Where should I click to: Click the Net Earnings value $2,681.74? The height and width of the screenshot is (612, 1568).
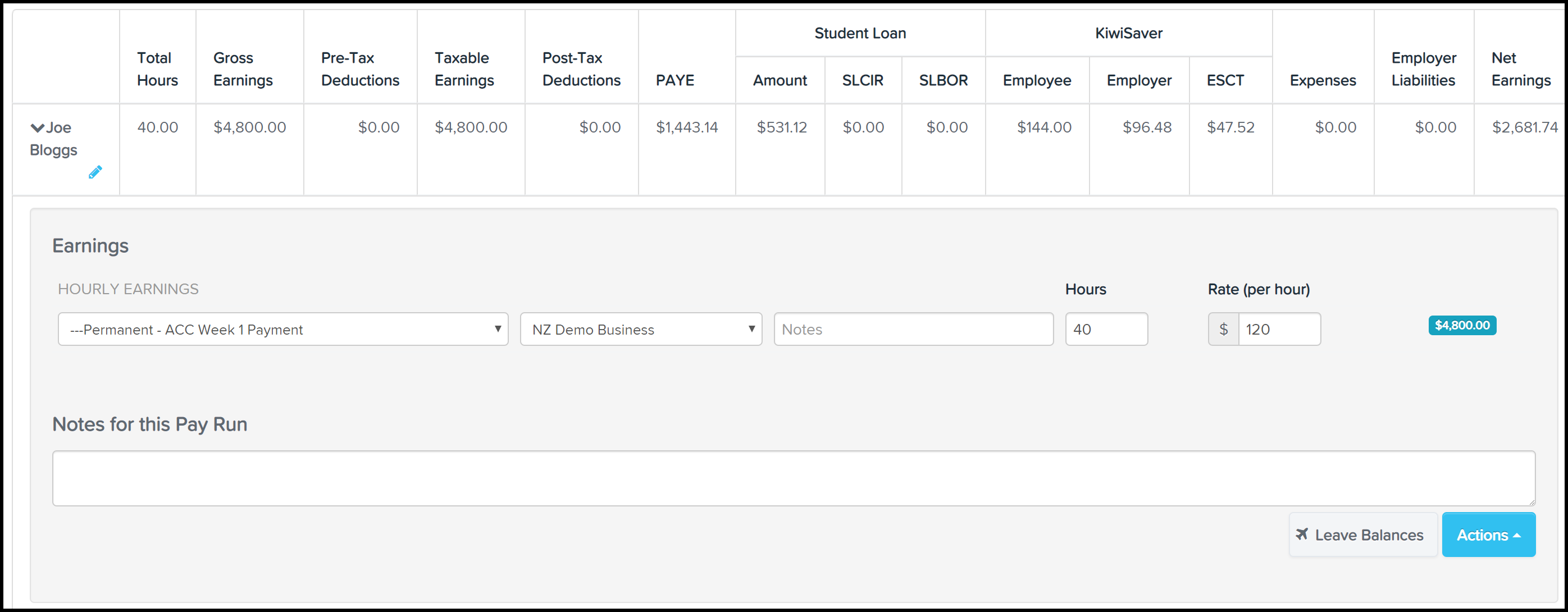[1524, 127]
